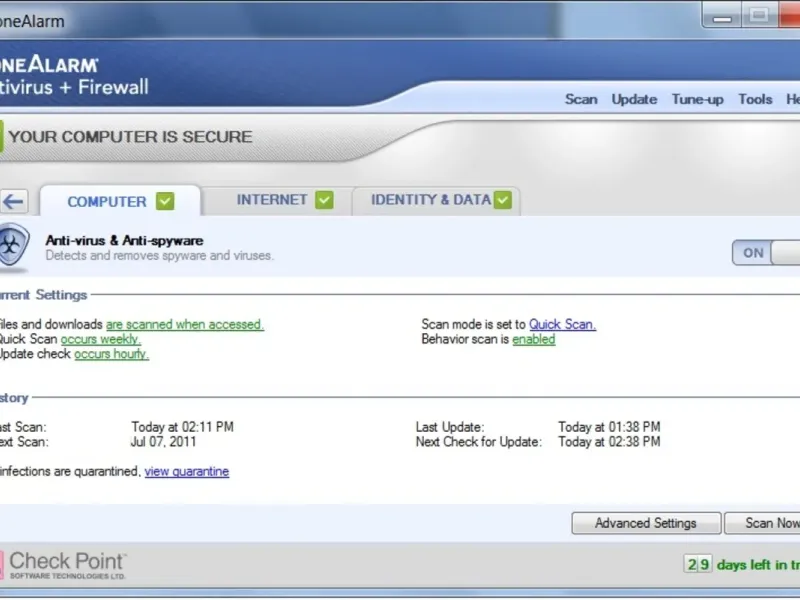Switch to the COMPUTER tab
The height and width of the screenshot is (600, 800).
[120, 201]
